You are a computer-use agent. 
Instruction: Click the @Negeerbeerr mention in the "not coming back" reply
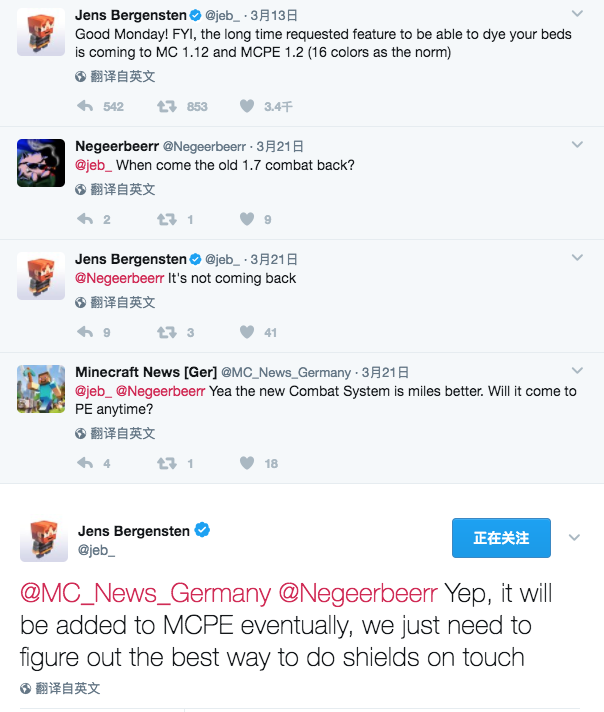[x=119, y=278]
